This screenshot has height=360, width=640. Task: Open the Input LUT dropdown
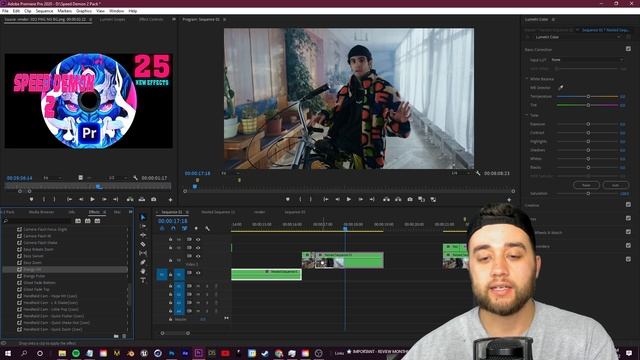pyautogui.click(x=587, y=60)
